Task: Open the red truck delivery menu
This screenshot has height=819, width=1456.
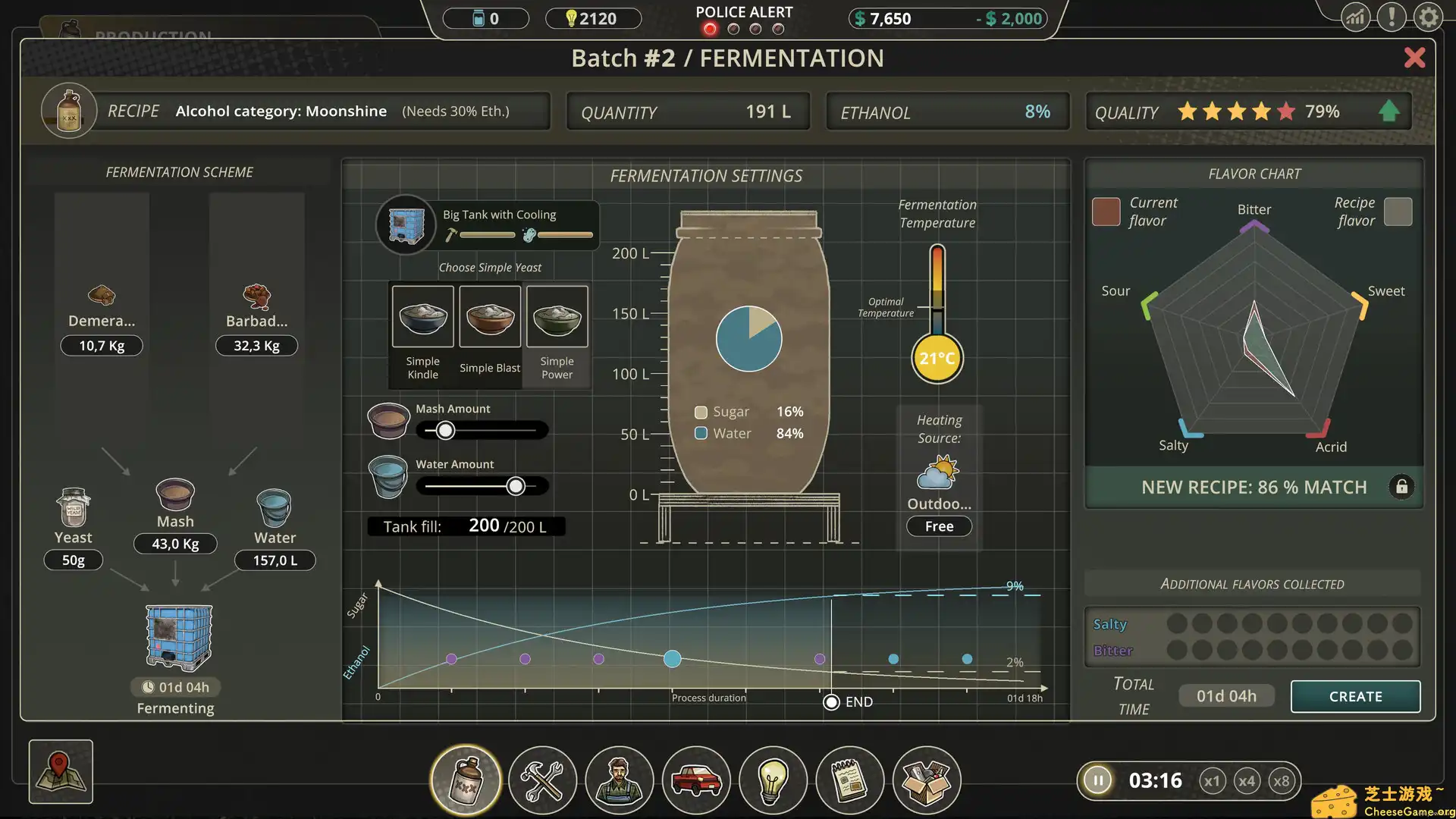Action: (696, 780)
